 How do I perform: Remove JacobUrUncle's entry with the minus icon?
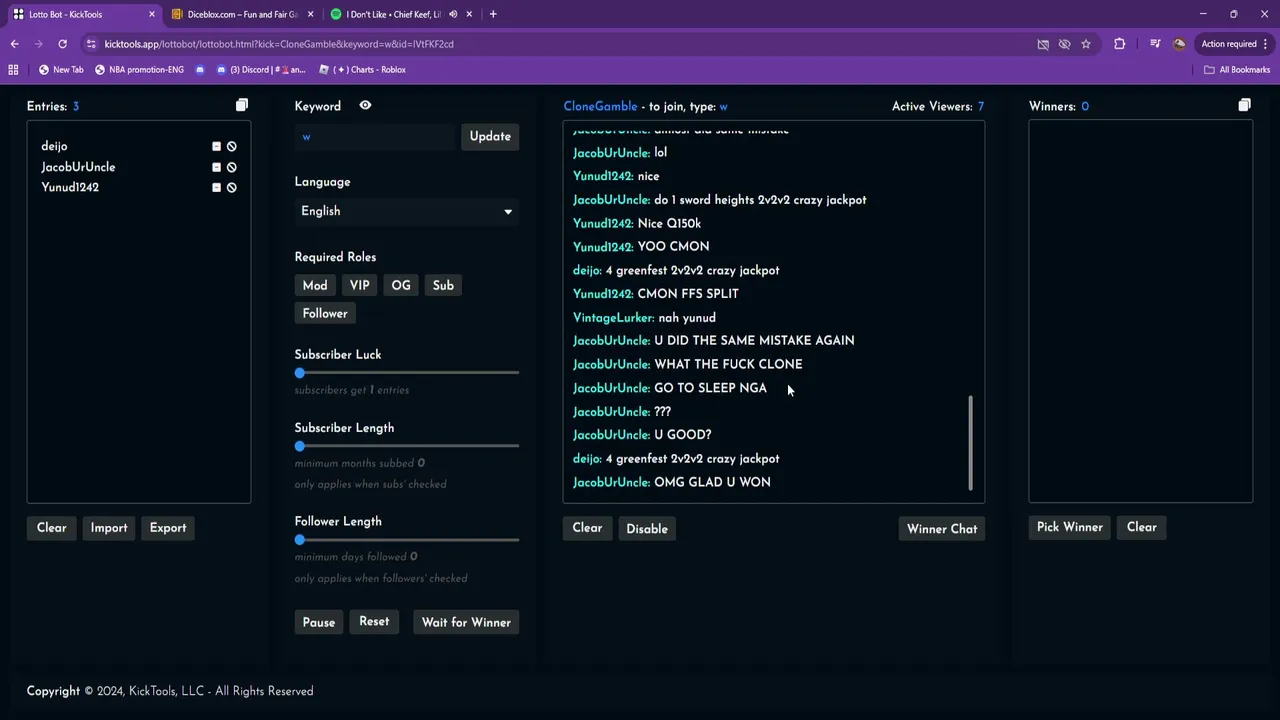click(216, 167)
